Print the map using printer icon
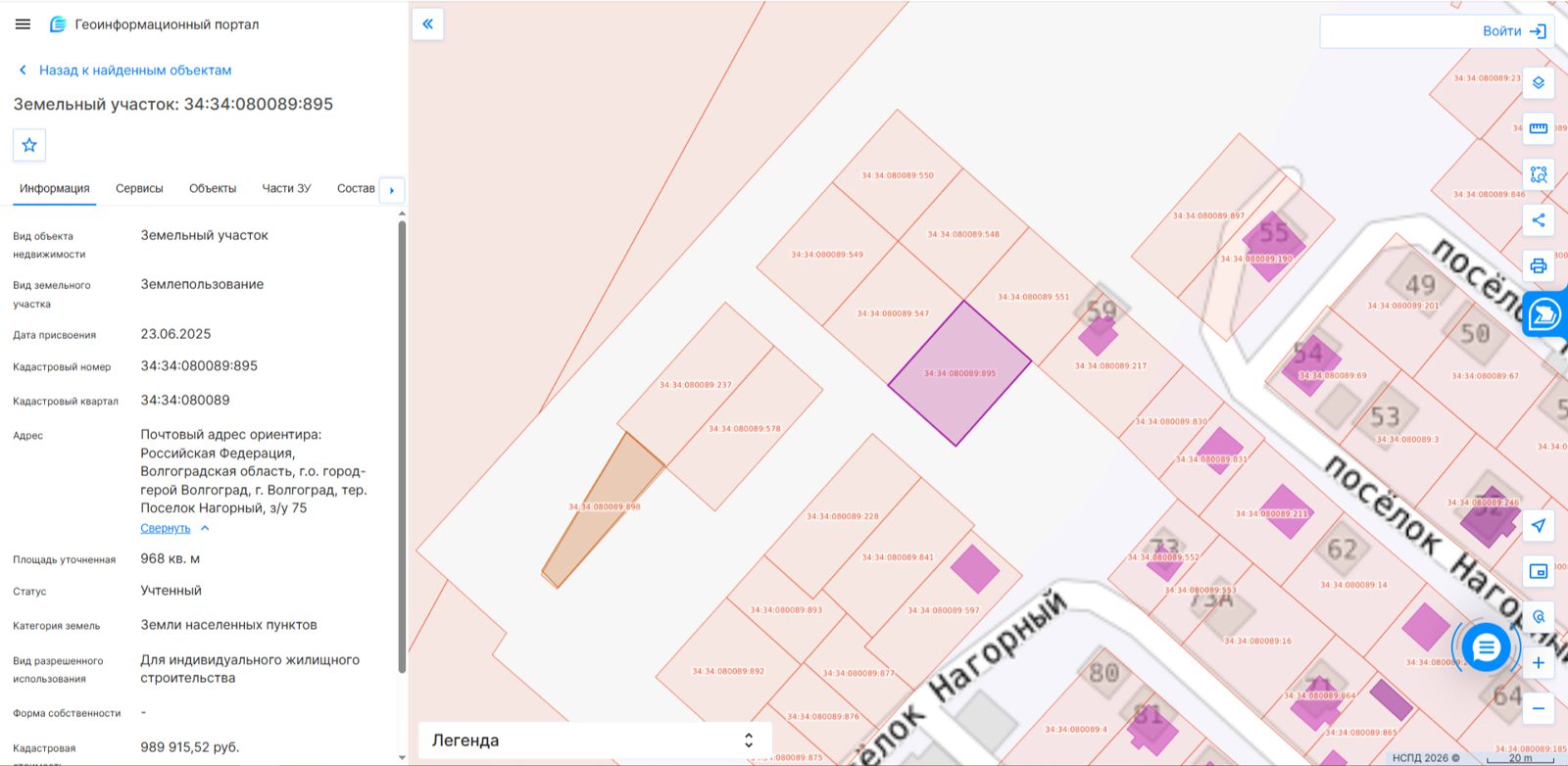1568x766 pixels. pyautogui.click(x=1539, y=265)
